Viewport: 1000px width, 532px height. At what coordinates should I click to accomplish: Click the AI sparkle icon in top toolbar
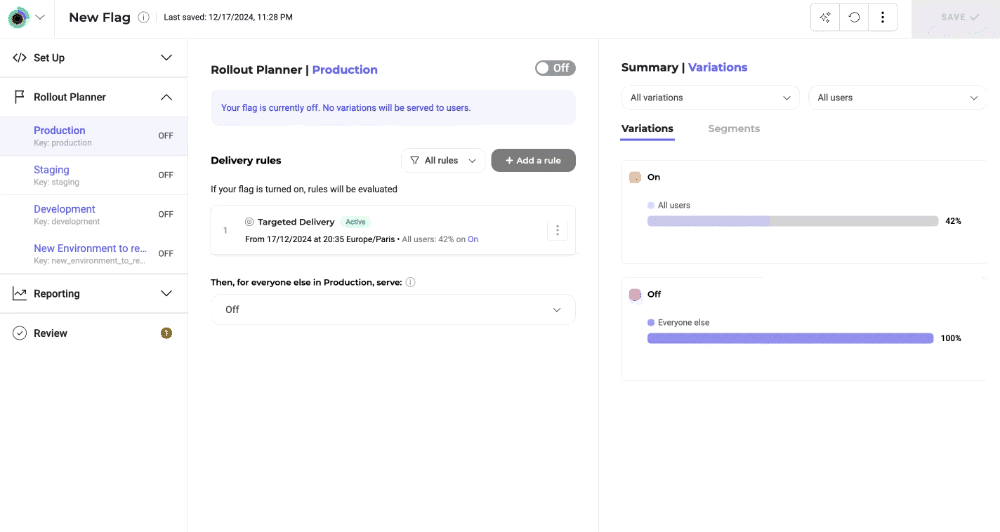click(825, 17)
